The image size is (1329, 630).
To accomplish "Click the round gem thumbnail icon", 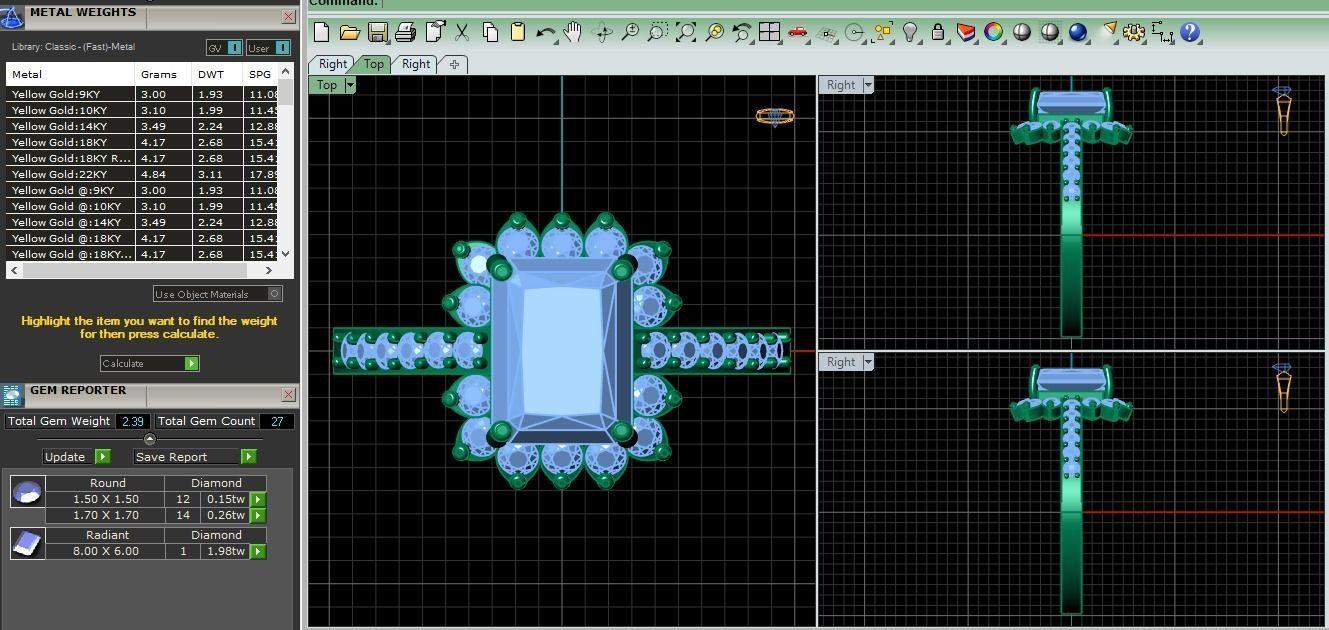I will click(x=27, y=491).
